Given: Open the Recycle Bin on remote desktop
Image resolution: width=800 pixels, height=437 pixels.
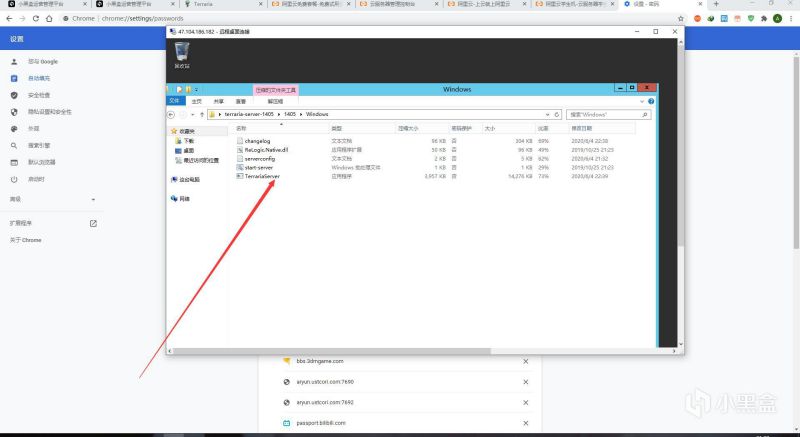Looking at the screenshot, I should (182, 55).
